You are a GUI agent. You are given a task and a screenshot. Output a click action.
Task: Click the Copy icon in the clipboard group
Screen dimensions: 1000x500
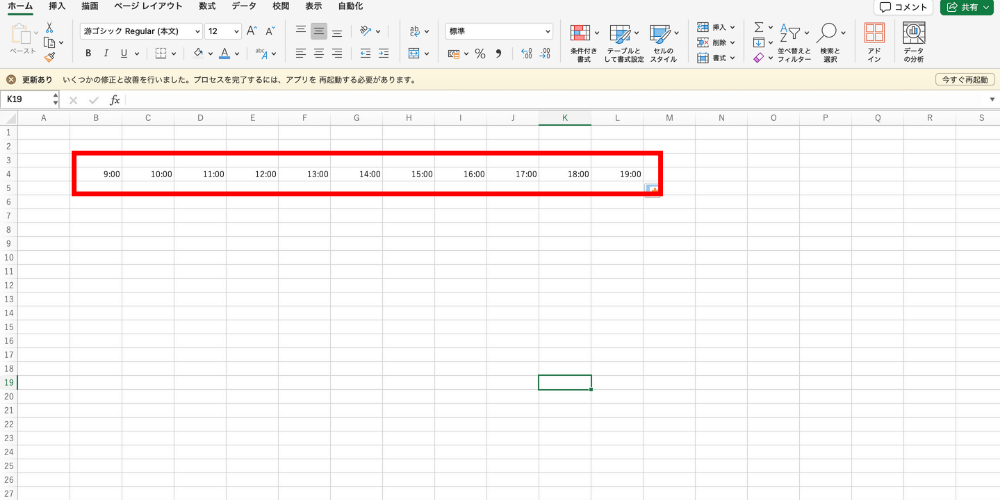(50, 43)
